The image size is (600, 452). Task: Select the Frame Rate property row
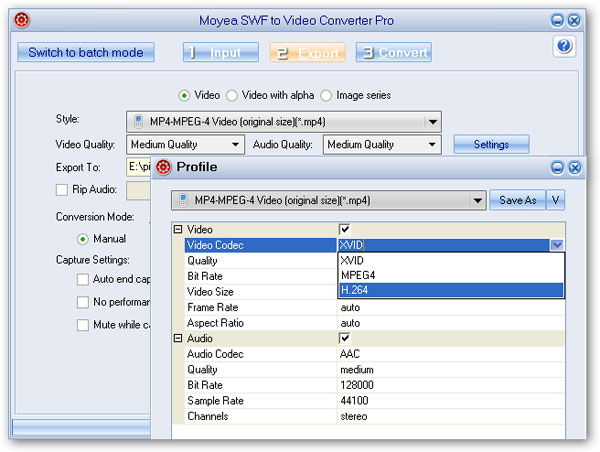pos(260,307)
